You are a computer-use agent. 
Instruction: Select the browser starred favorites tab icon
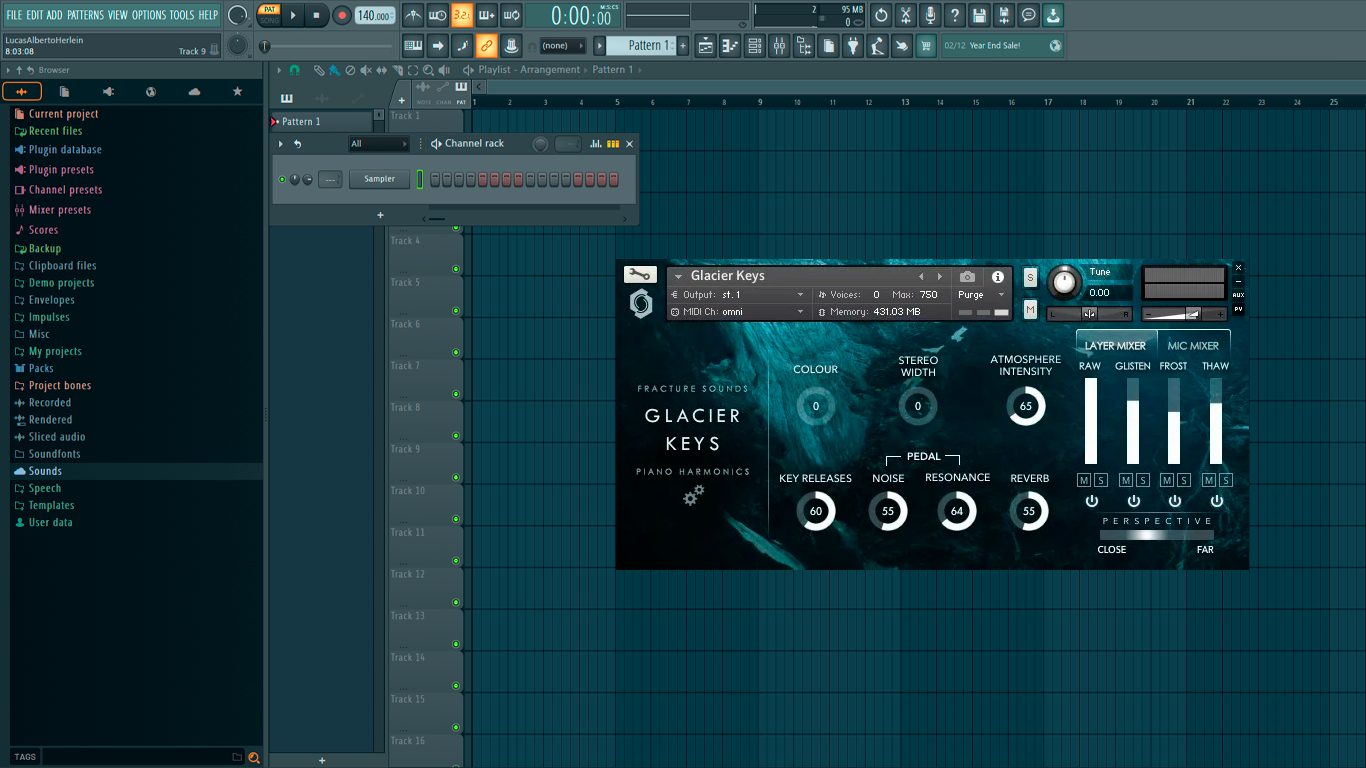pos(237,92)
